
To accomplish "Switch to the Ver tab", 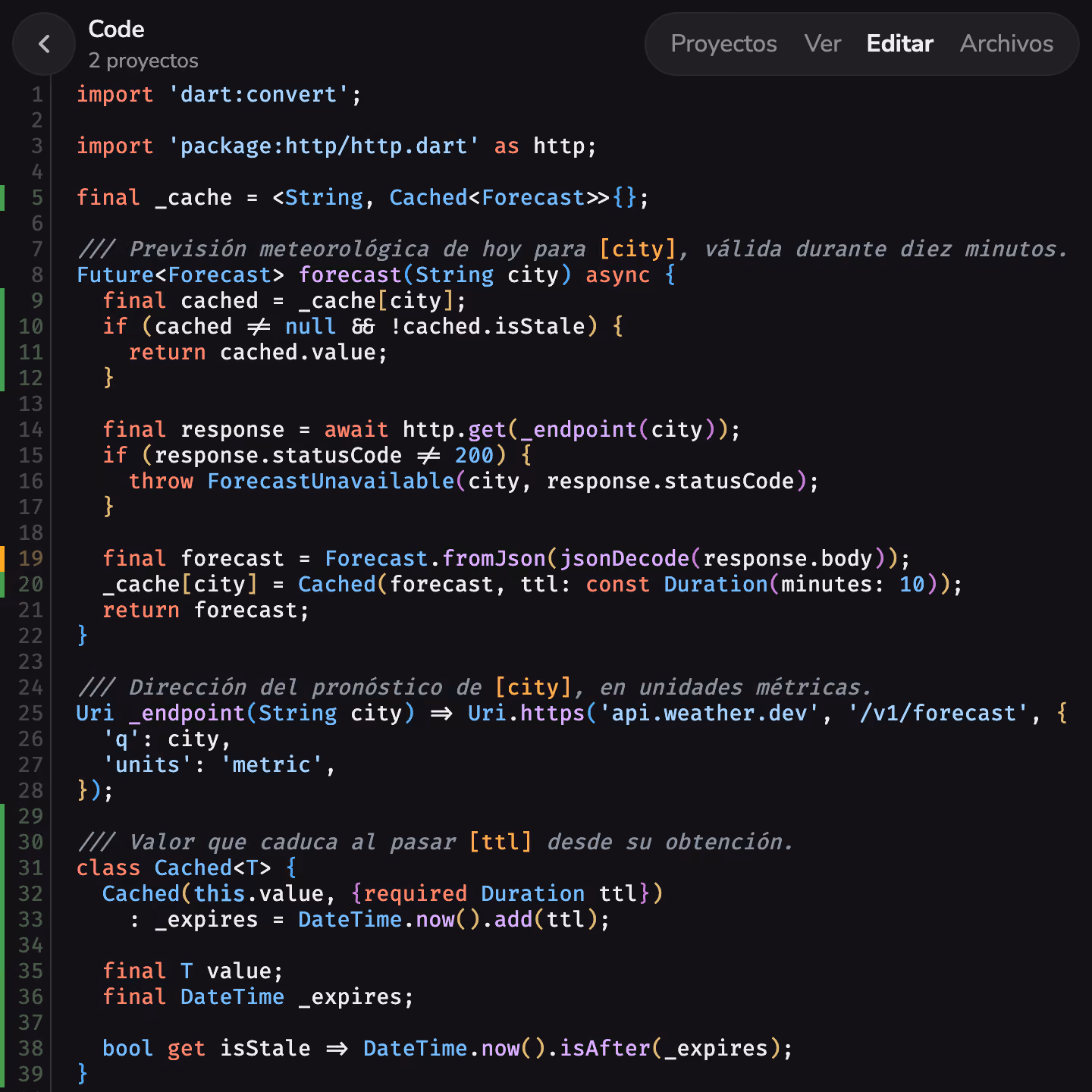I will 823,44.
